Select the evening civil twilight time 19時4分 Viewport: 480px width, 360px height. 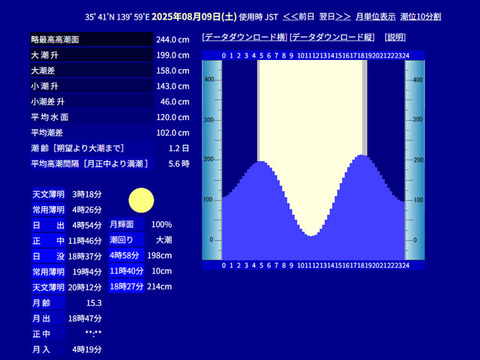click(x=87, y=272)
